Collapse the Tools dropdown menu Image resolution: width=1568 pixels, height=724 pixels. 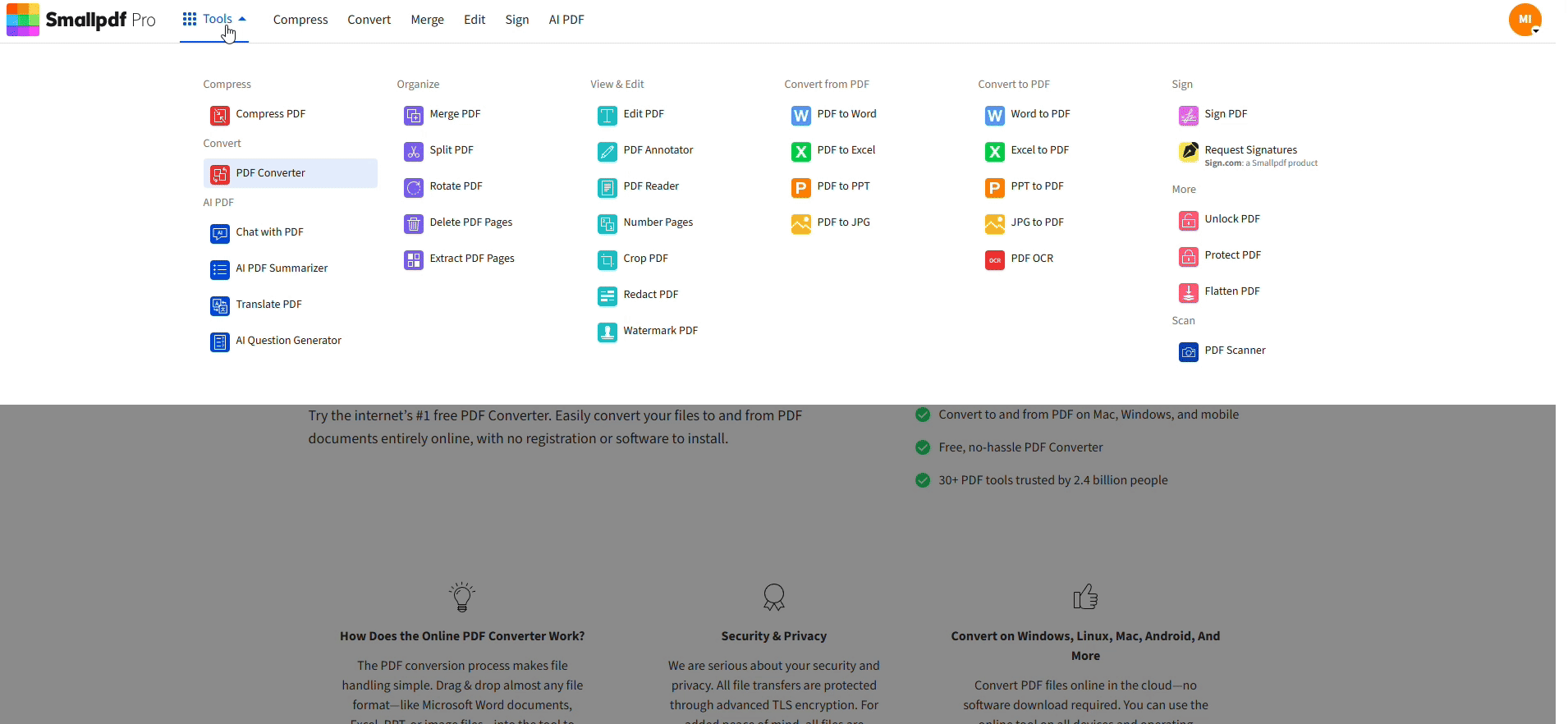[x=214, y=19]
